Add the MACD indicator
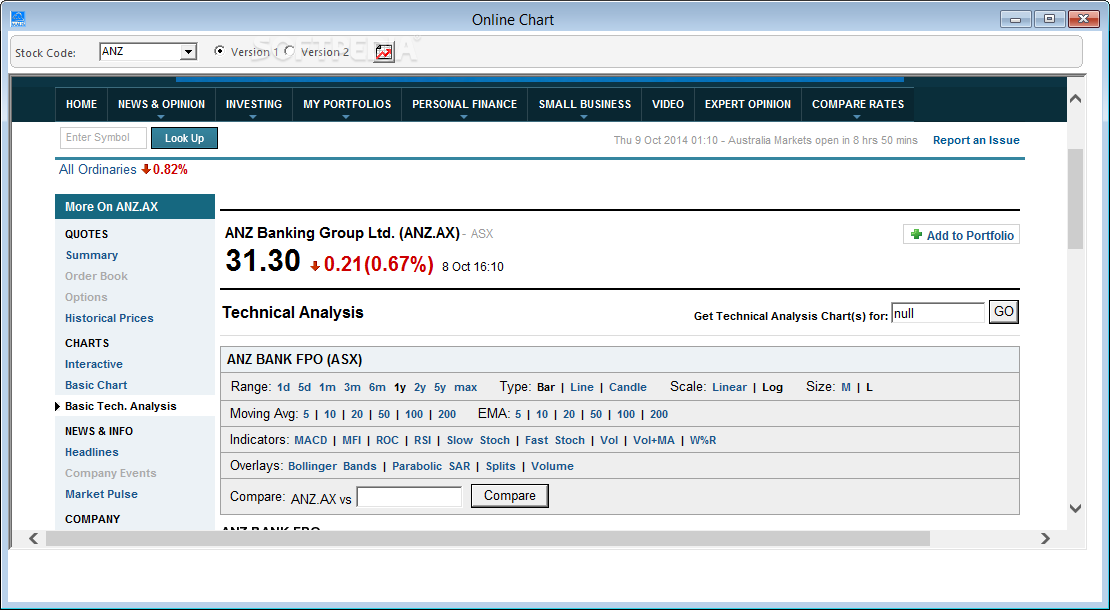Image resolution: width=1110 pixels, height=610 pixels. [311, 440]
